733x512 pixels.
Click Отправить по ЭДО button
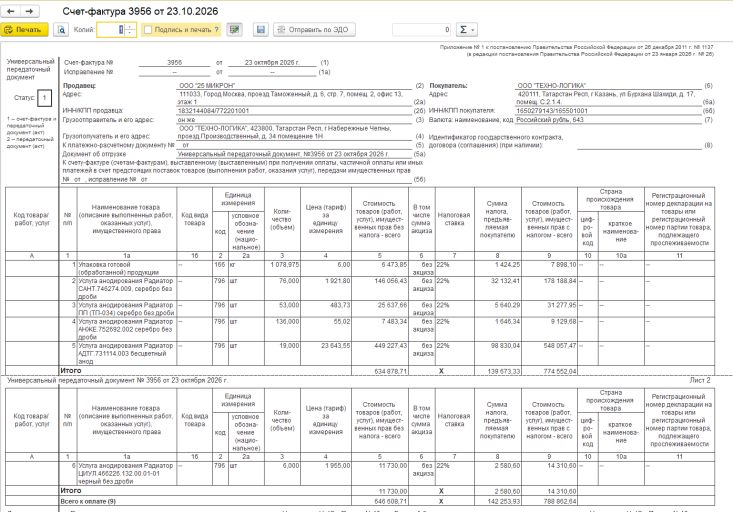point(314,29)
